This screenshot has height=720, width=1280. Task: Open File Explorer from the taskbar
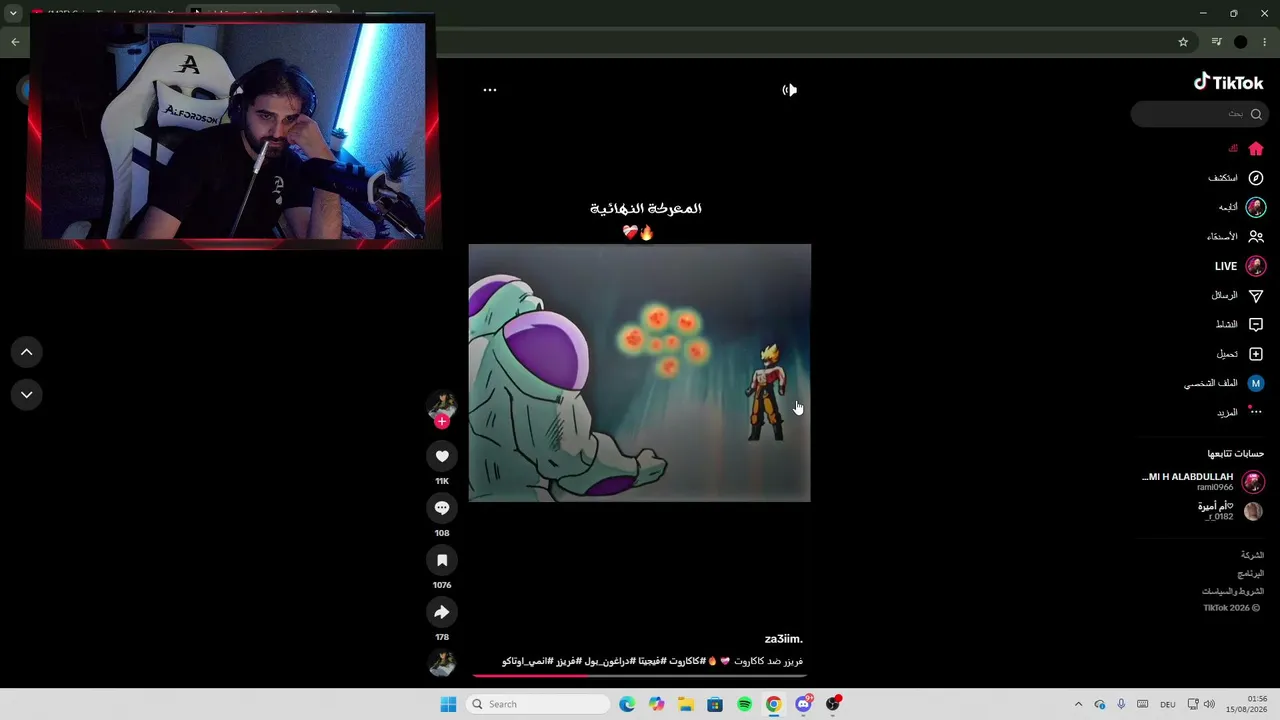[x=685, y=704]
